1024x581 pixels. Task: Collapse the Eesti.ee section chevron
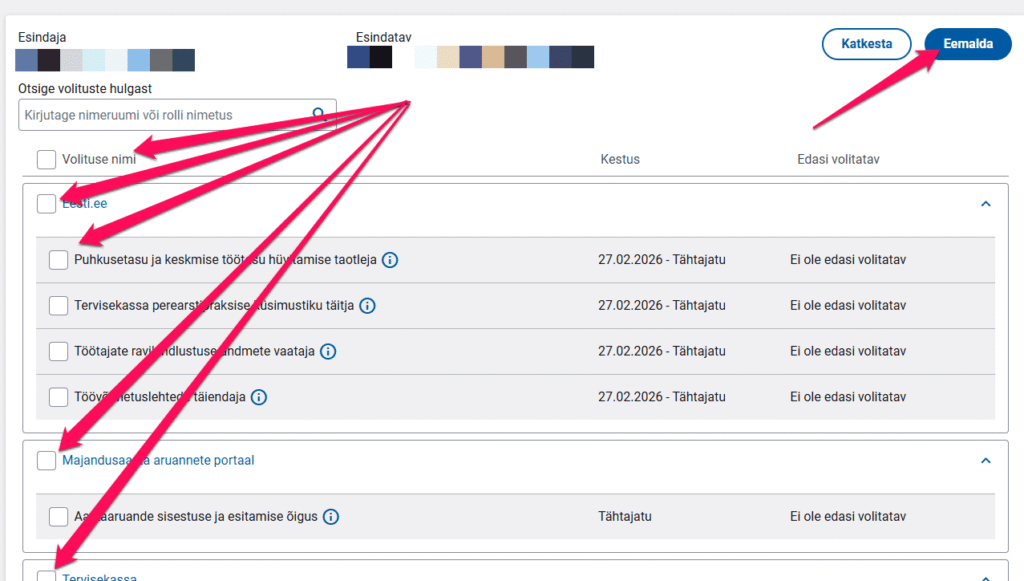(x=985, y=204)
